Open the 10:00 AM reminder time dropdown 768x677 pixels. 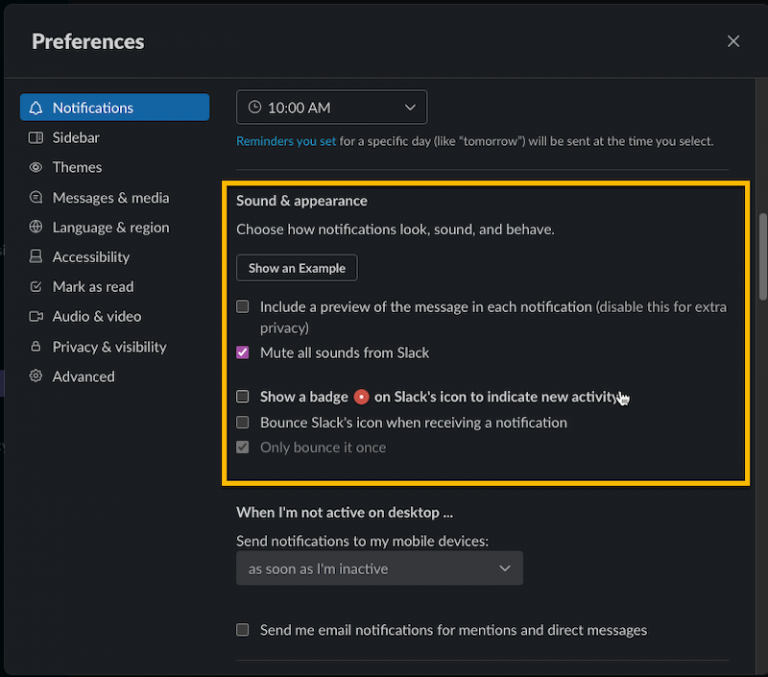[331, 108]
